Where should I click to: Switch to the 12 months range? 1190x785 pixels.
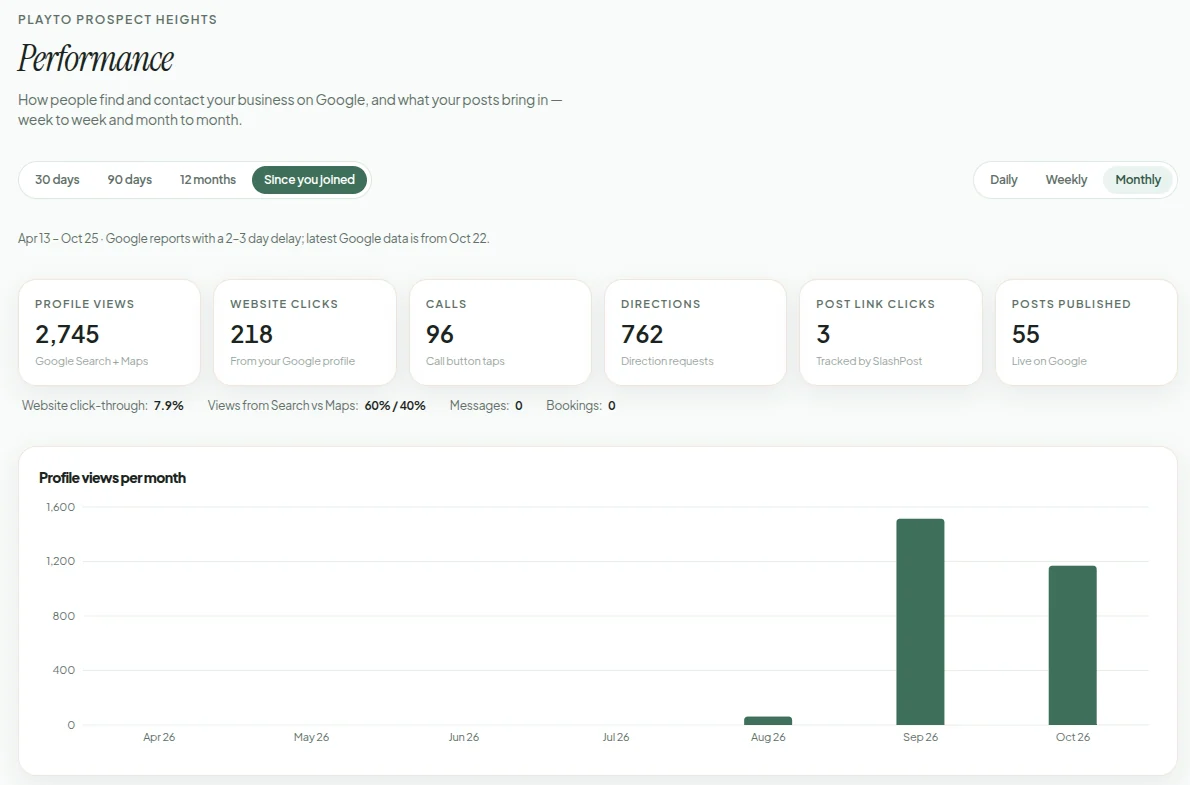pyautogui.click(x=208, y=180)
